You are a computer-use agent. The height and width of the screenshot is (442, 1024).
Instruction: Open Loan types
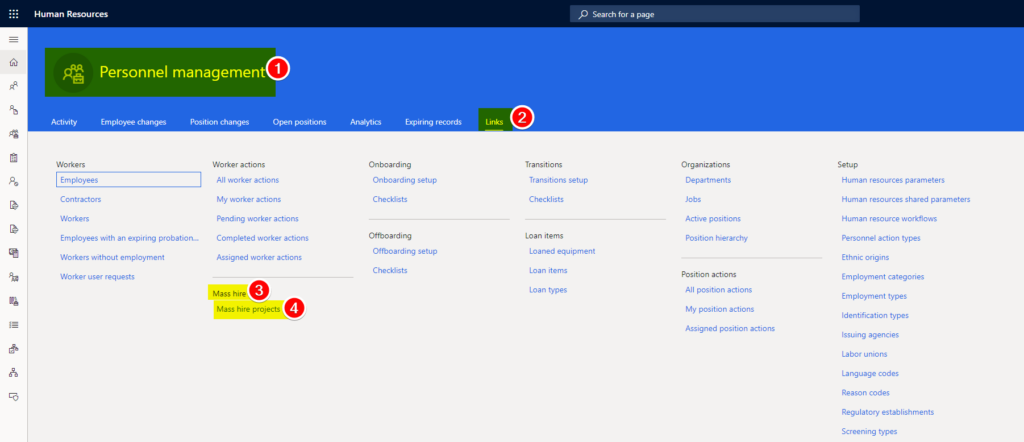click(x=548, y=290)
